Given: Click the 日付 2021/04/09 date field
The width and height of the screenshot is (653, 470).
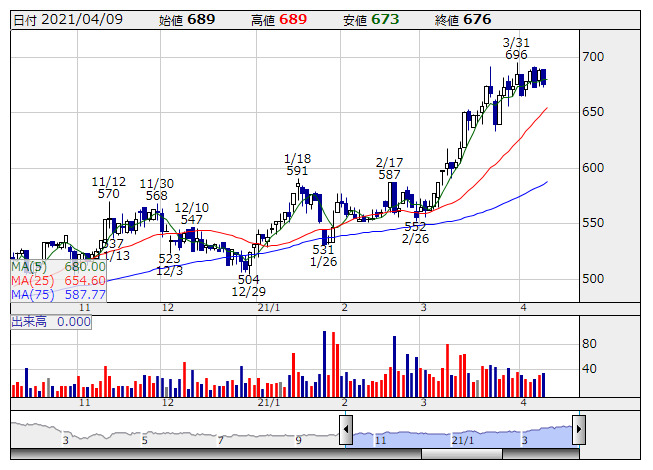Looking at the screenshot, I should click(x=68, y=20).
